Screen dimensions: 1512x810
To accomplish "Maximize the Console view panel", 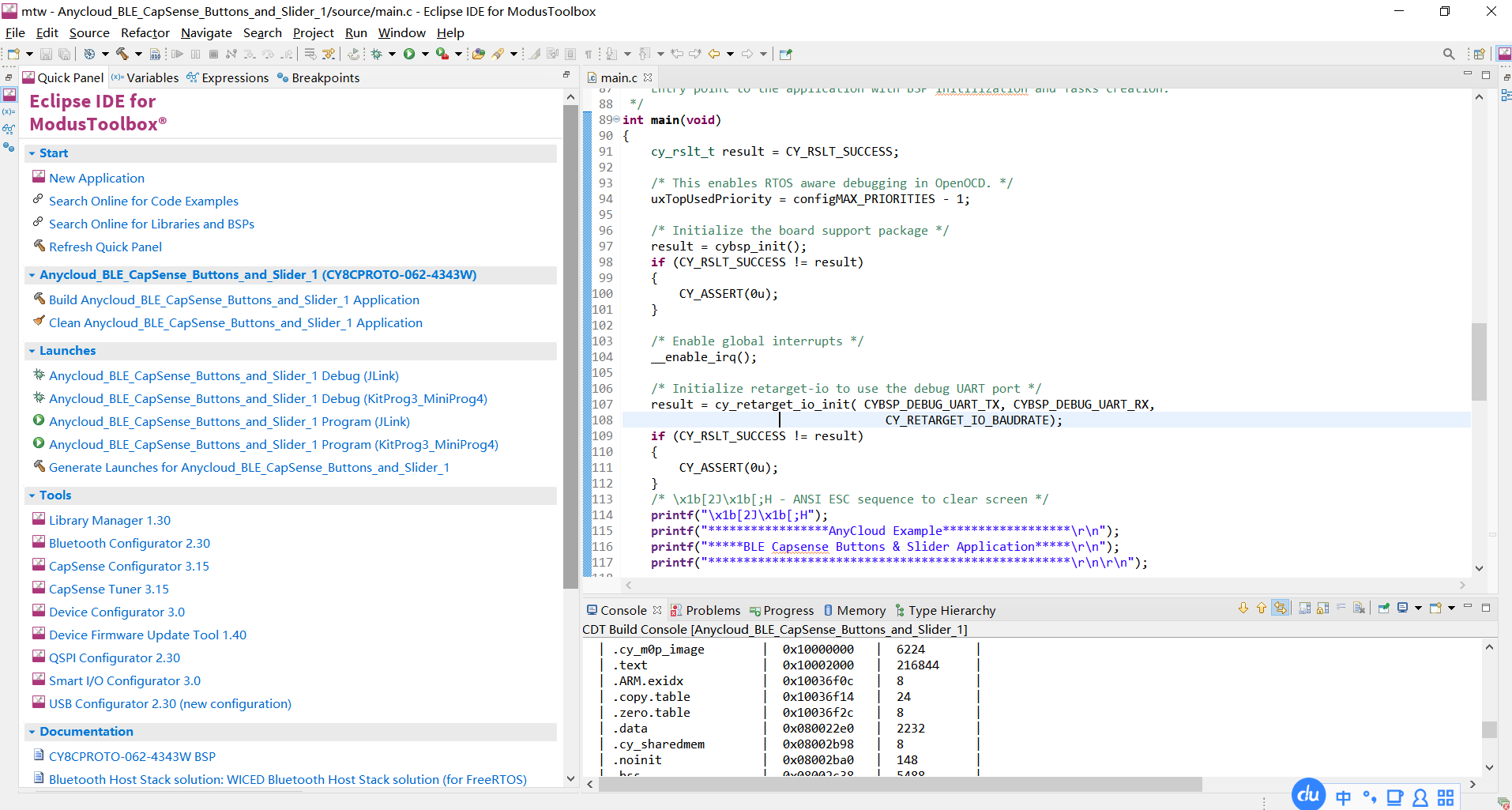I will pyautogui.click(x=1486, y=608).
